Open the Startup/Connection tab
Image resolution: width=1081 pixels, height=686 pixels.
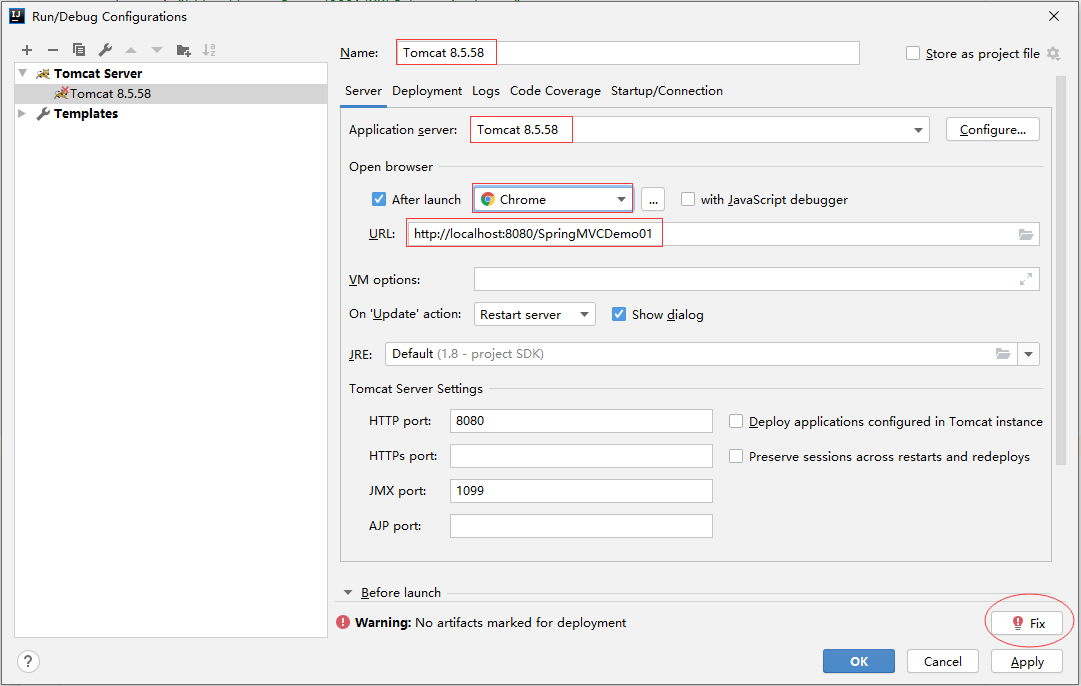[666, 91]
